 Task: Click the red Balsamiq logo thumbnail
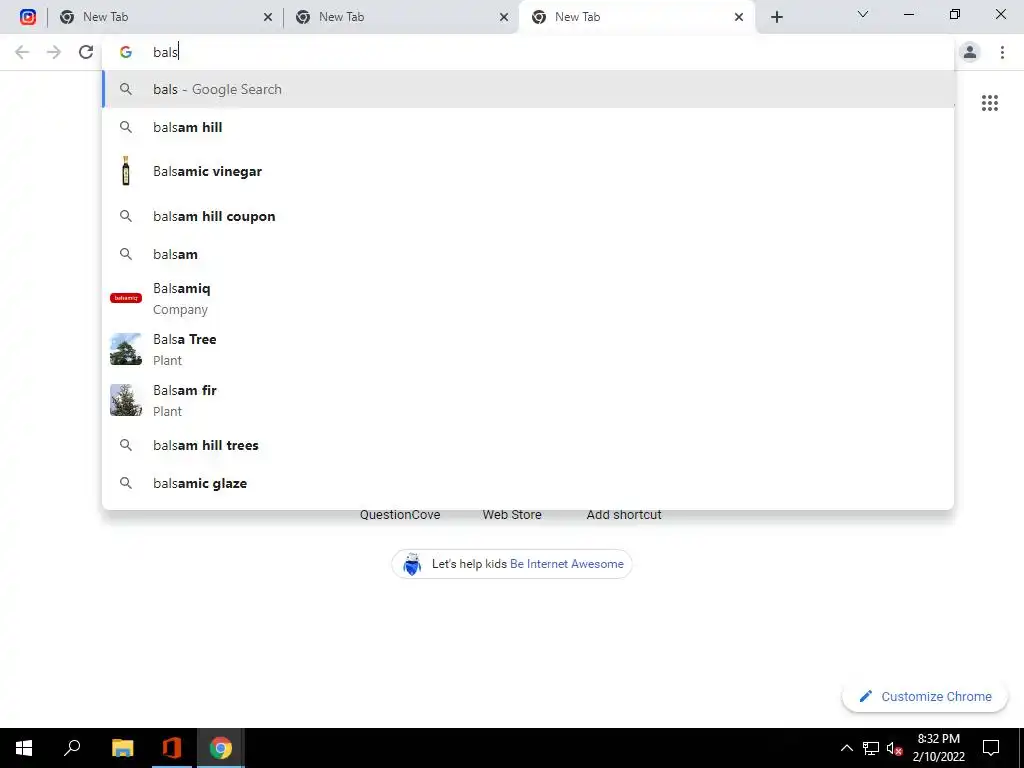126,298
